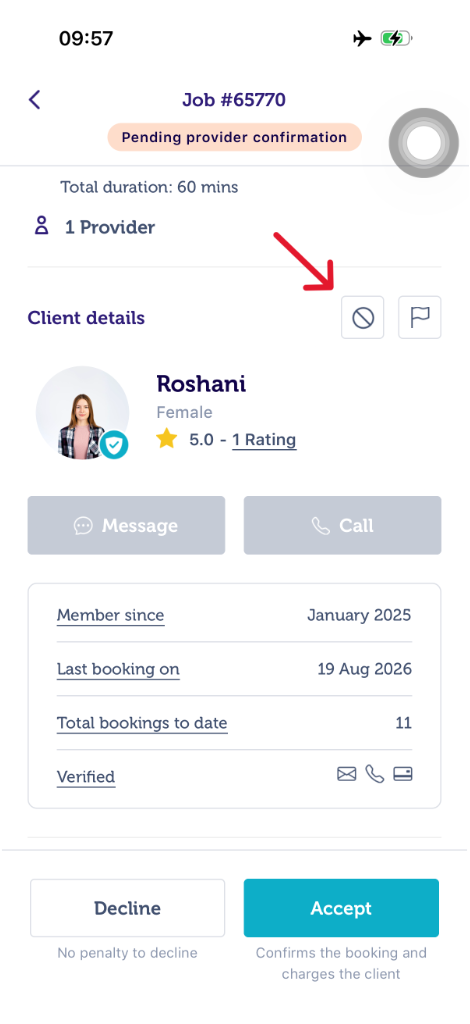Open Roshani's profile photo
Image resolution: width=470 pixels, height=1024 pixels.
(82, 413)
